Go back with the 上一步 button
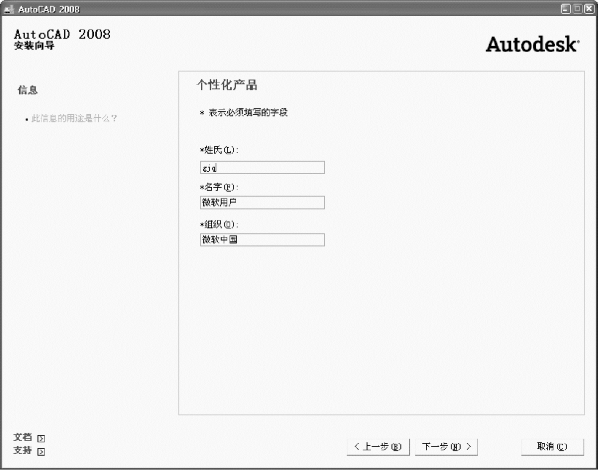Screen dimensions: 598x470 378,447
